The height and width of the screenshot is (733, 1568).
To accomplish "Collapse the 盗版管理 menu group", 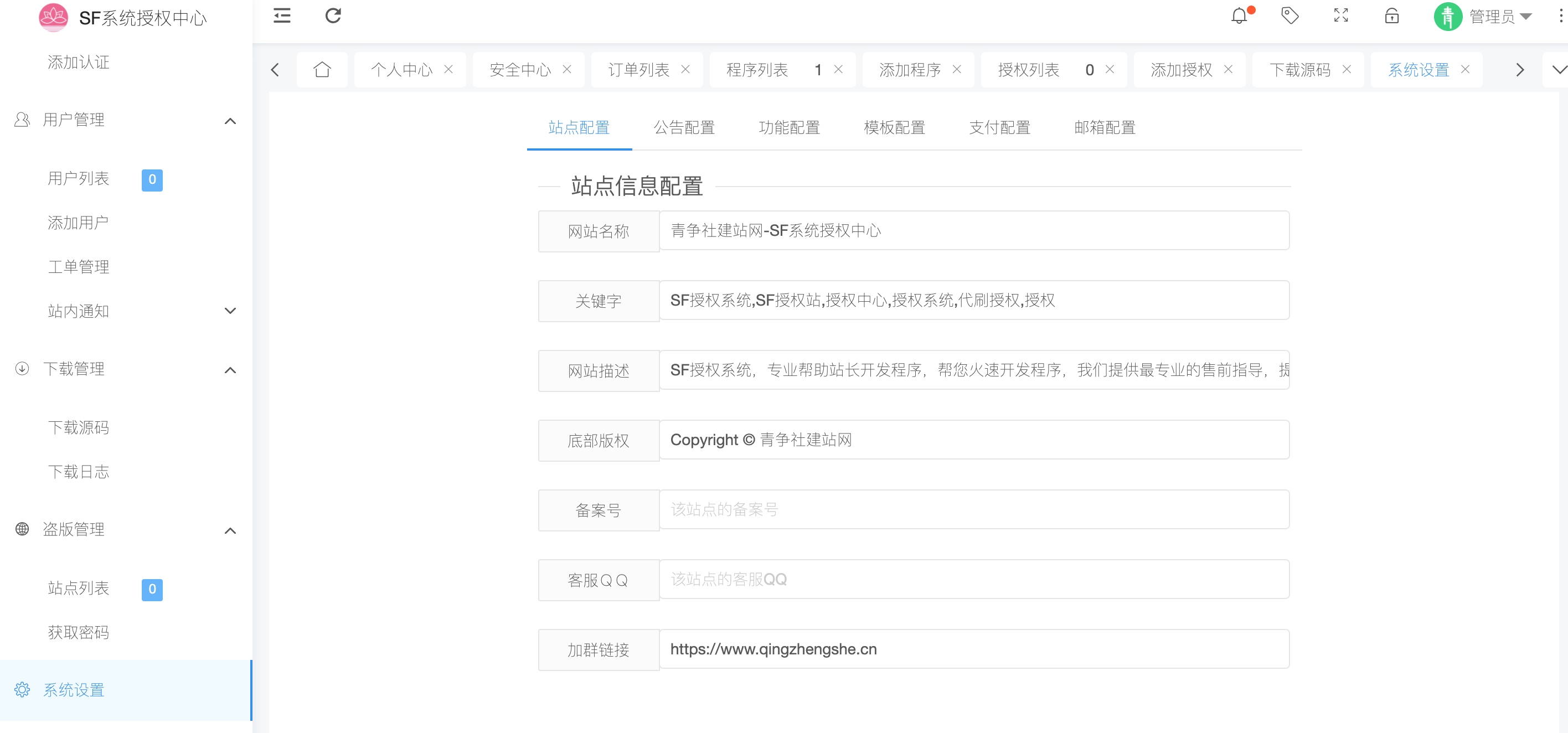I will [230, 530].
